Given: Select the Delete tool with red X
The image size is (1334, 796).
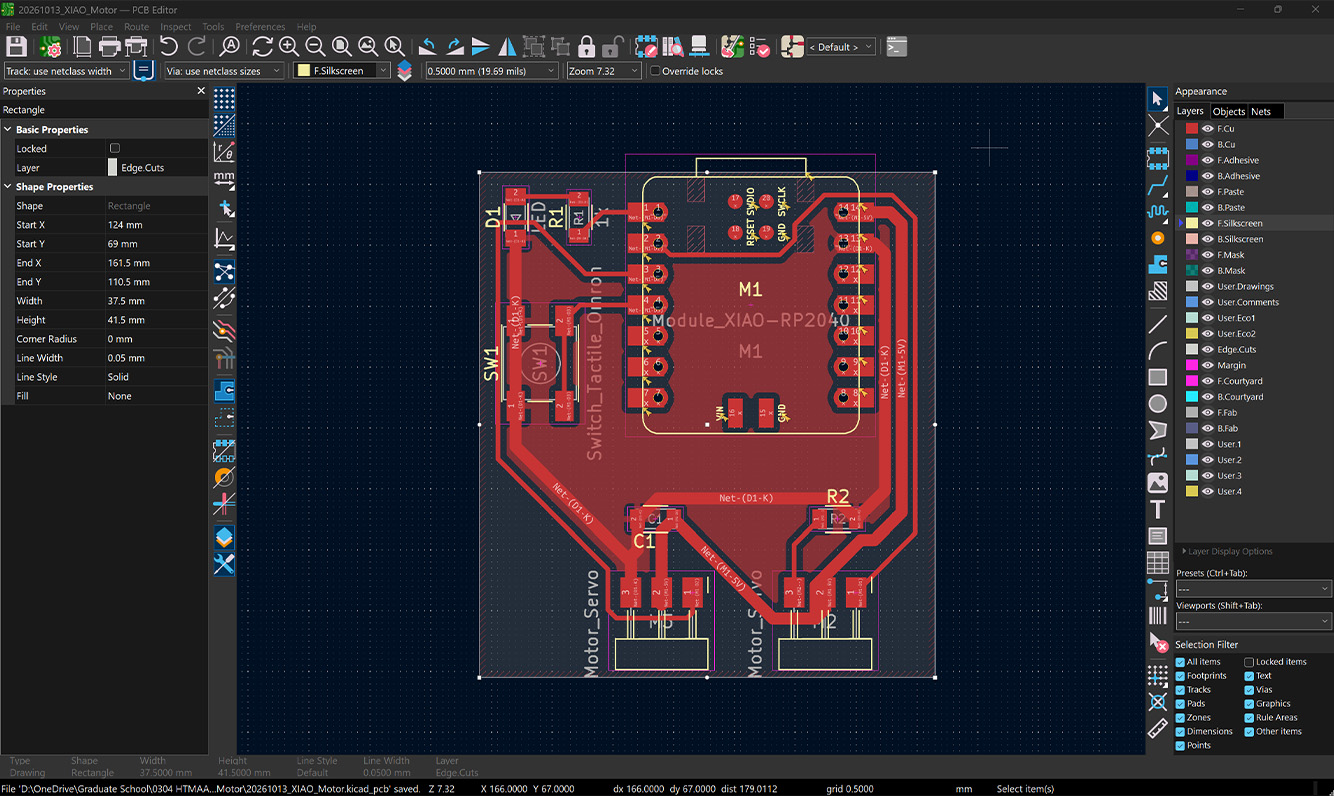Looking at the screenshot, I should point(1158,642).
